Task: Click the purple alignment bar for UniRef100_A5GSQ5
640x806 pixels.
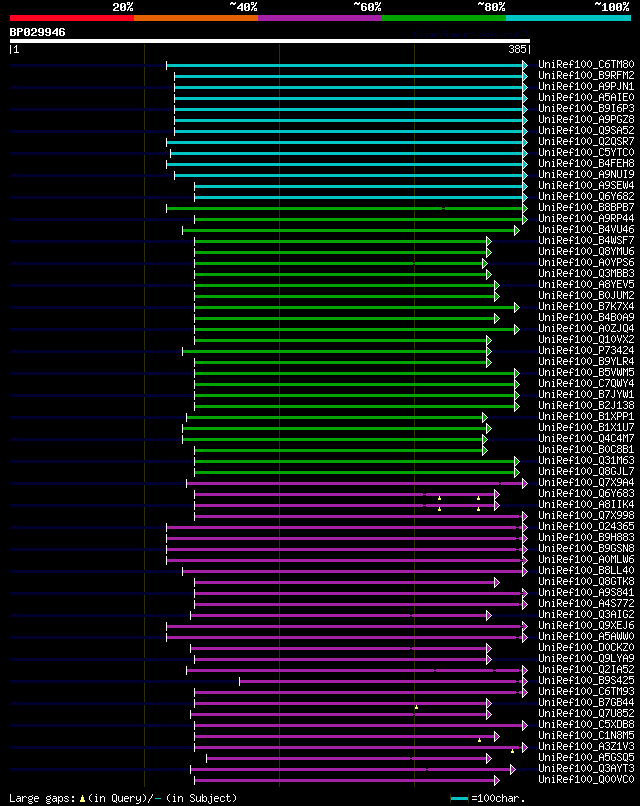Action: (x=346, y=759)
